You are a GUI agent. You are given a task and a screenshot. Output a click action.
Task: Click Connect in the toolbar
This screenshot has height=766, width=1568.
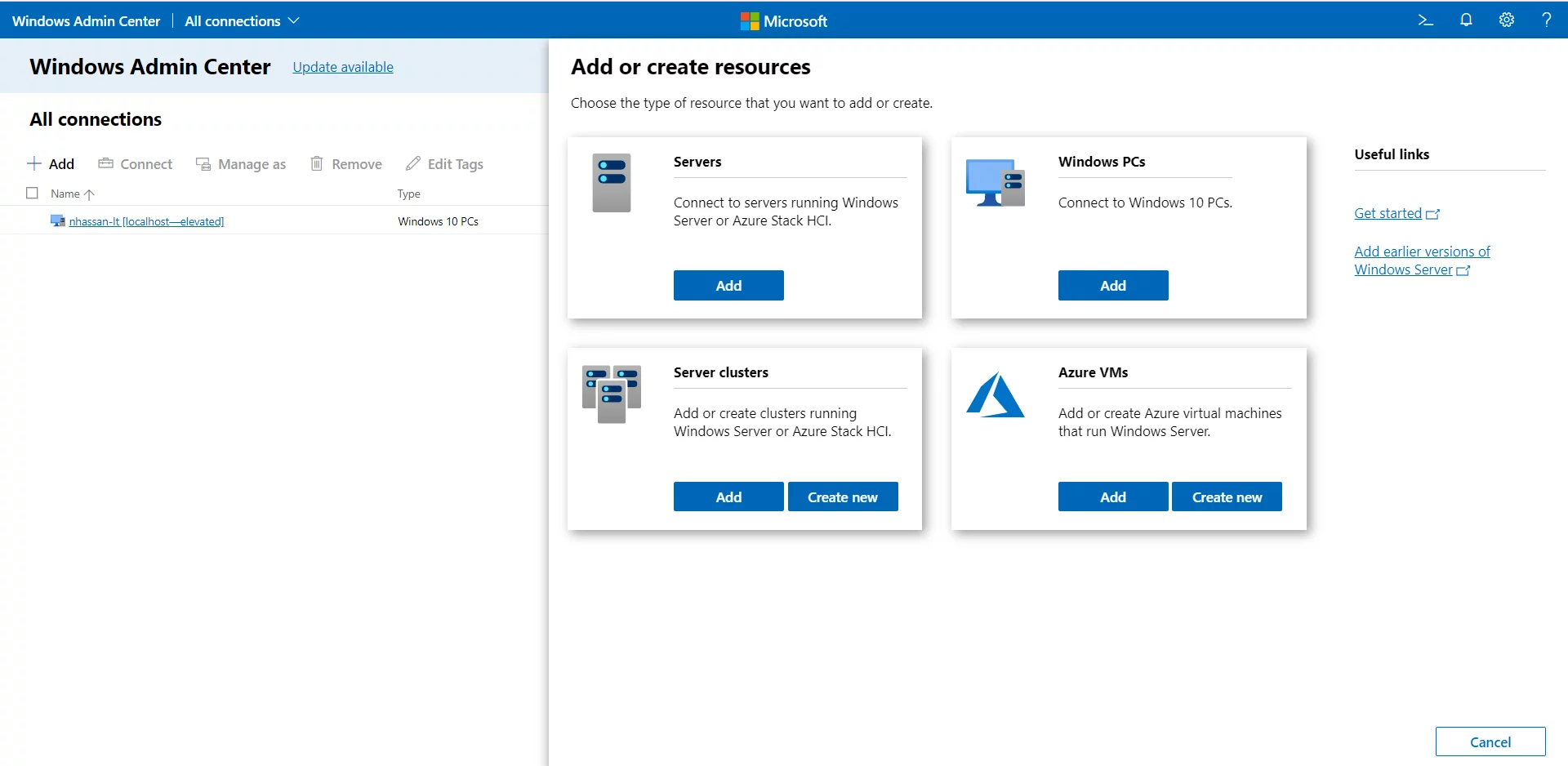tap(136, 163)
